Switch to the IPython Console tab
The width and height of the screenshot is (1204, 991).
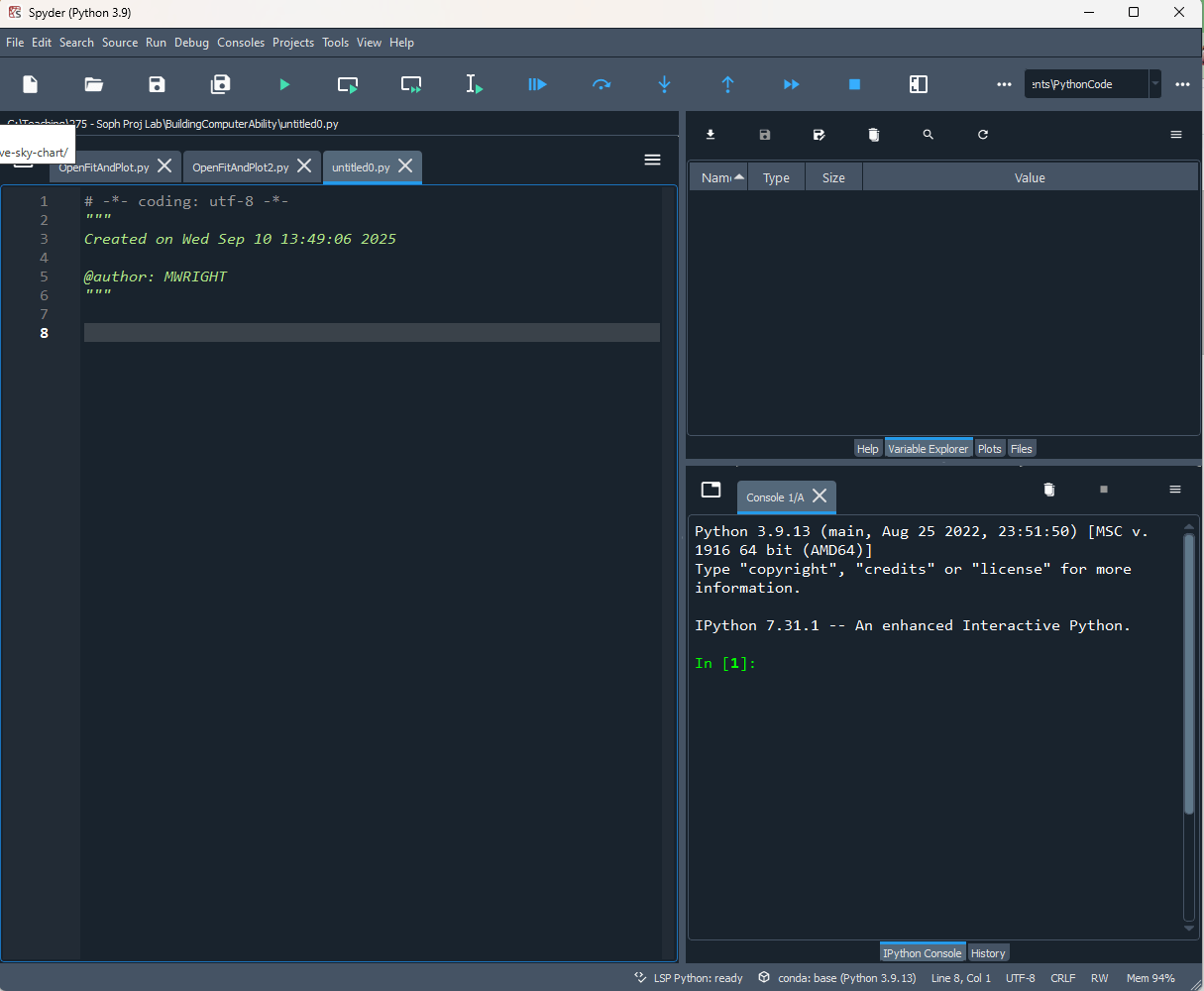923,953
